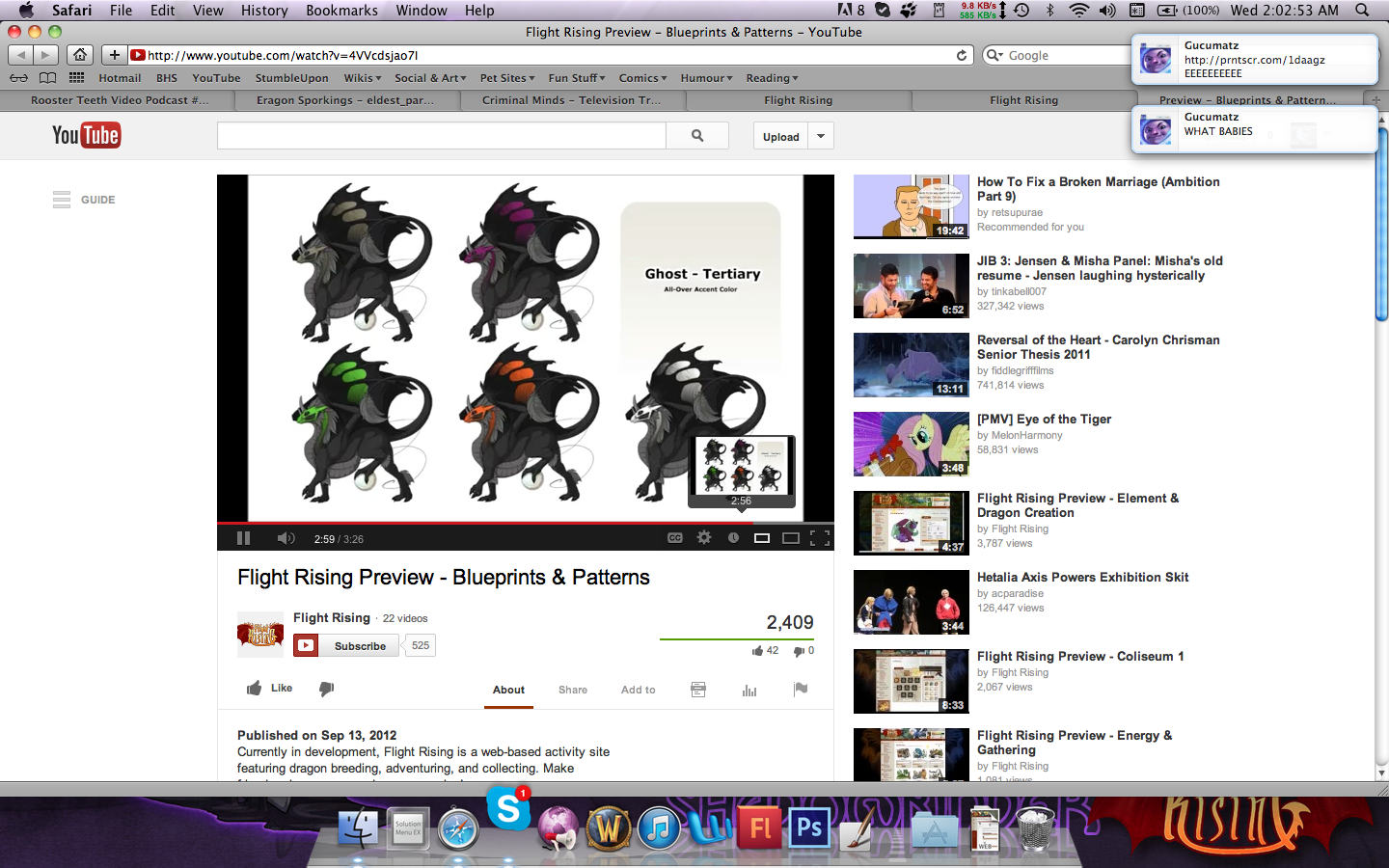Toggle closed captions on the player
The image size is (1389, 868).
pos(675,538)
